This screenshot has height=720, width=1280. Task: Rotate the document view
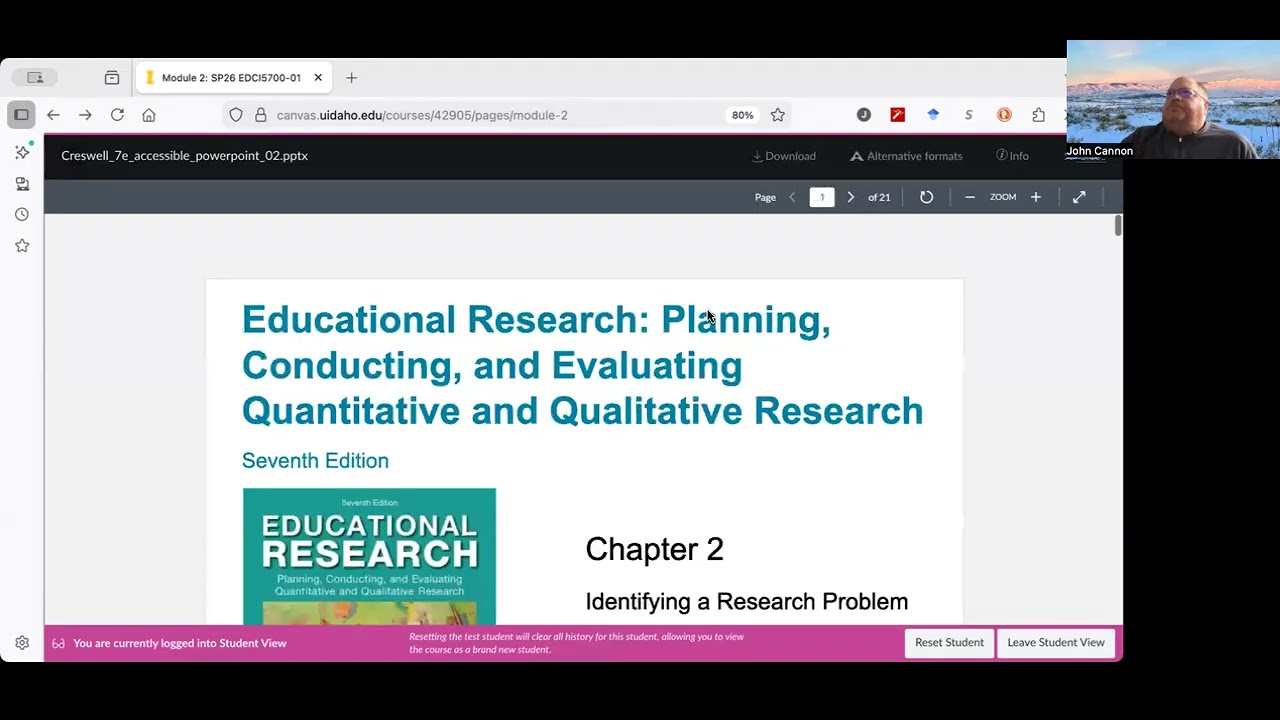pos(926,197)
